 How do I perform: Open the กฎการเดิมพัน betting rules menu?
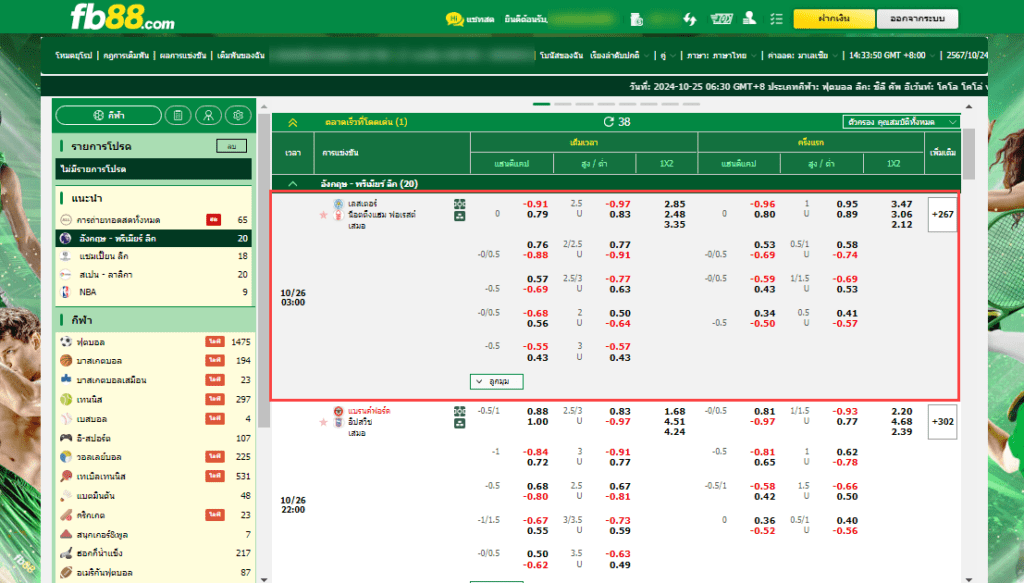coord(126,55)
